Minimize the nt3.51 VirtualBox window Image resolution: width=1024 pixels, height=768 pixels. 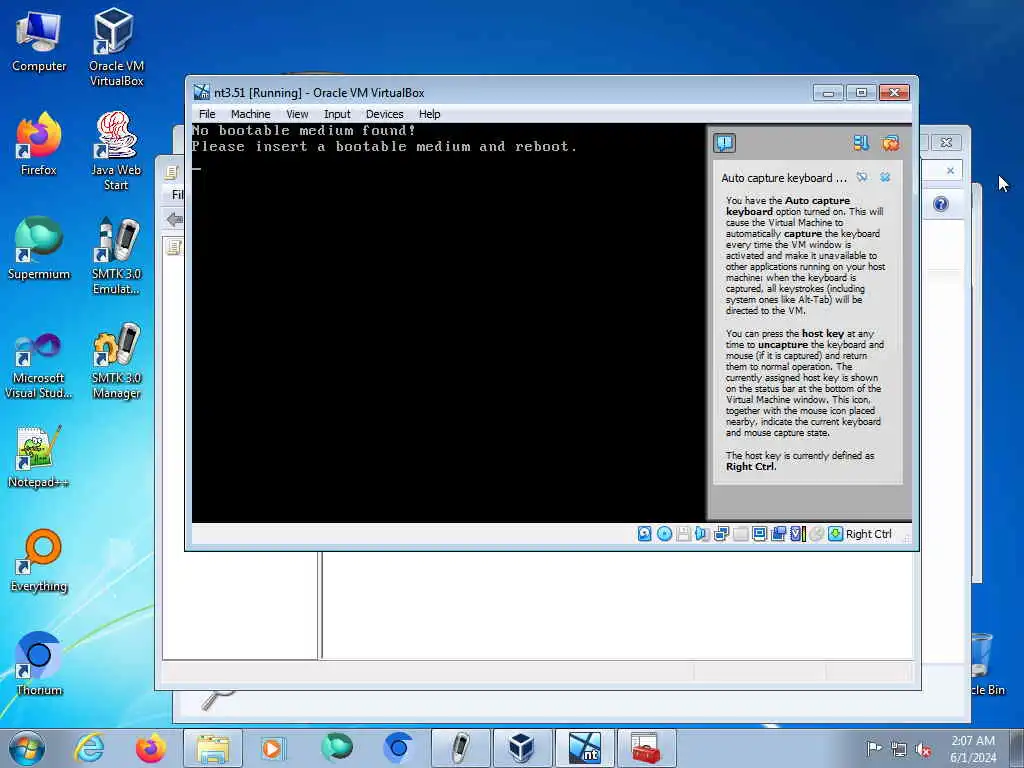pos(828,93)
